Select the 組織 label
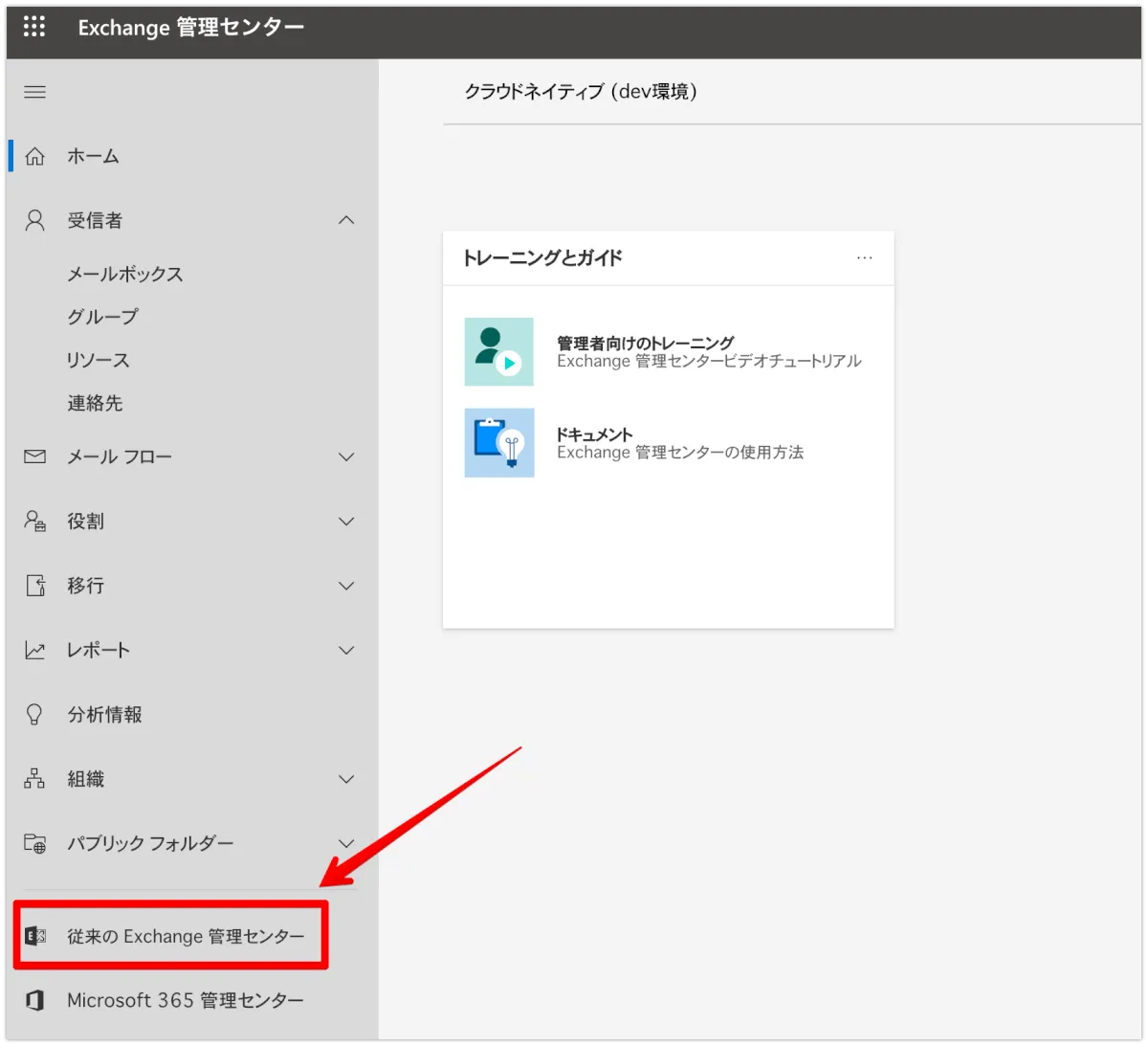 pos(85,779)
